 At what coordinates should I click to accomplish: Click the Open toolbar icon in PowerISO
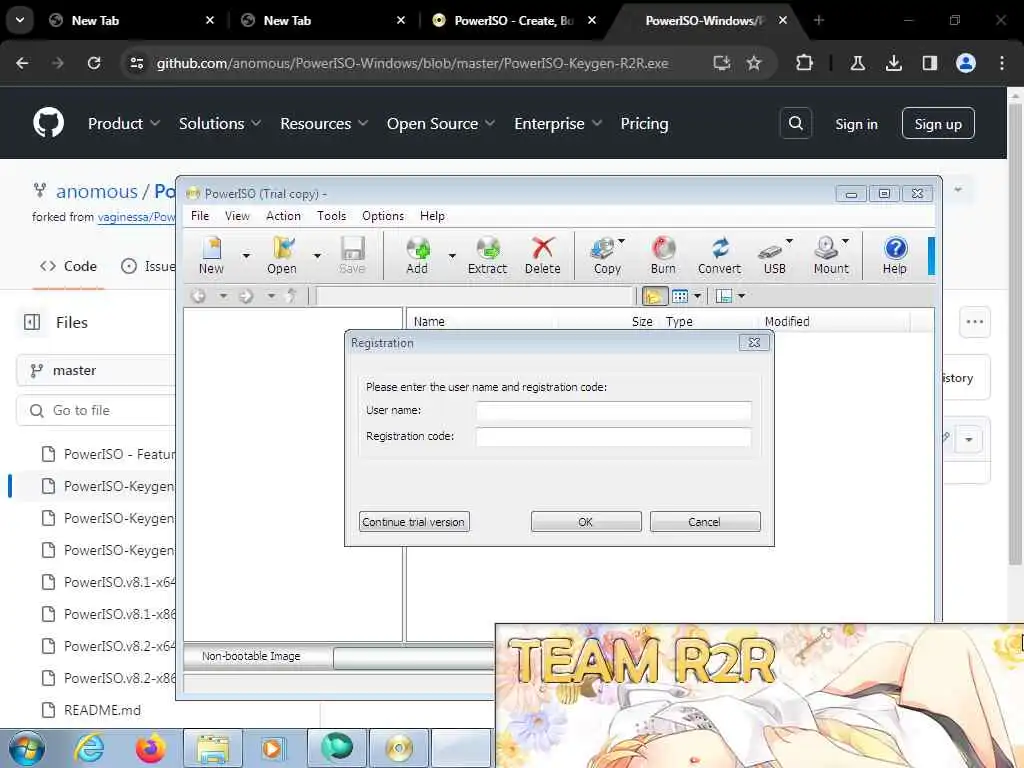(x=281, y=255)
